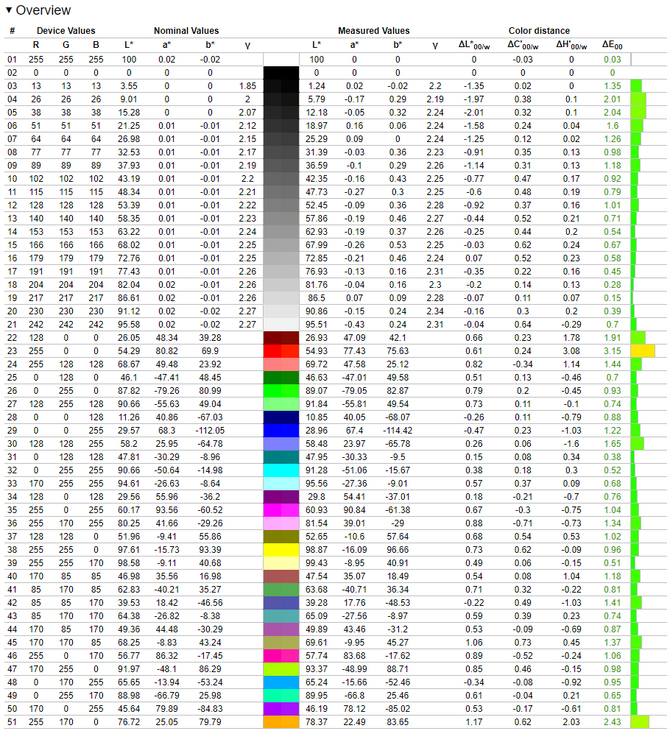Select the dark red swatch in row 22
670x731 pixels.
pos(281,338)
